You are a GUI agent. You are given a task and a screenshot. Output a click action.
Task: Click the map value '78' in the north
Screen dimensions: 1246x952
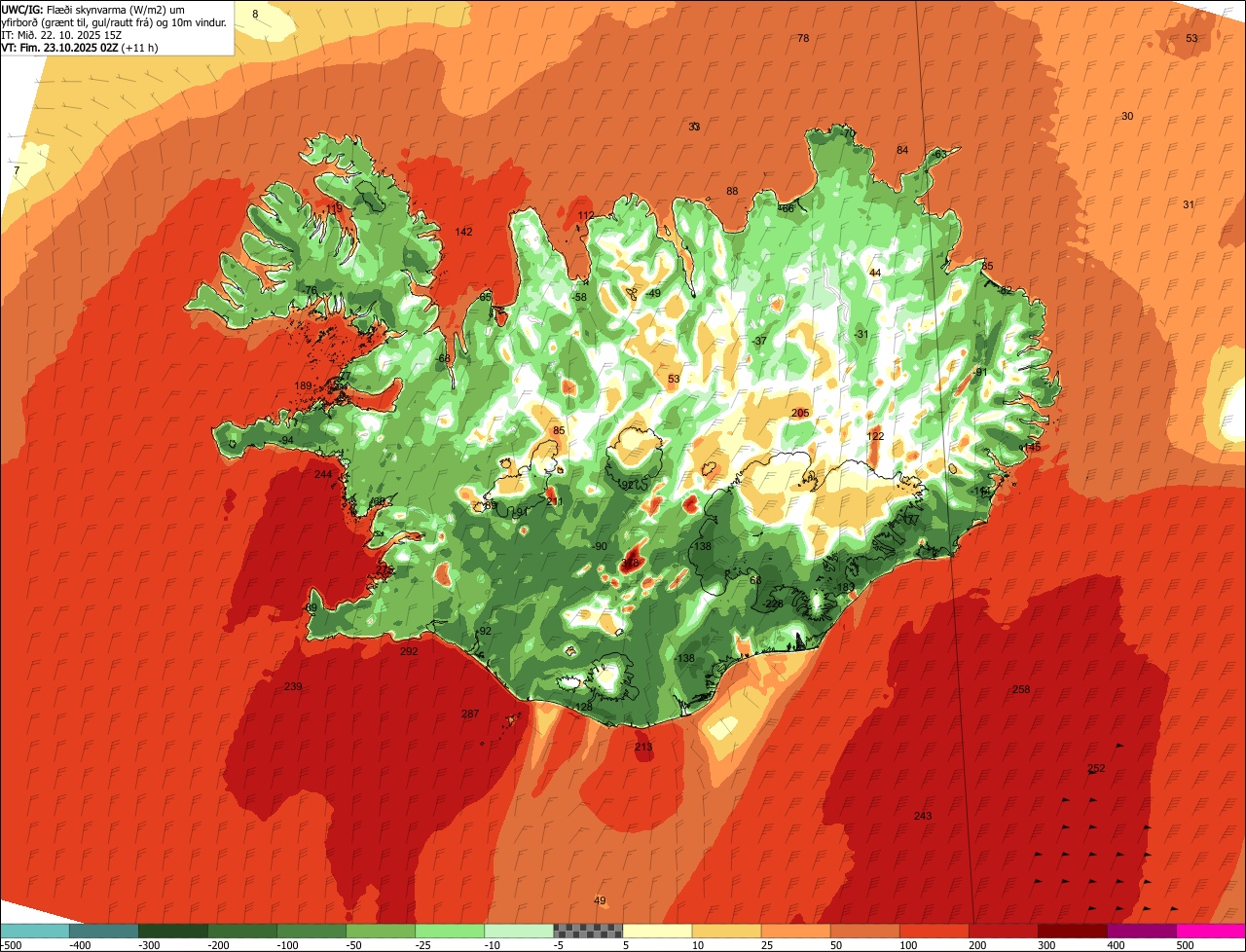coord(803,38)
